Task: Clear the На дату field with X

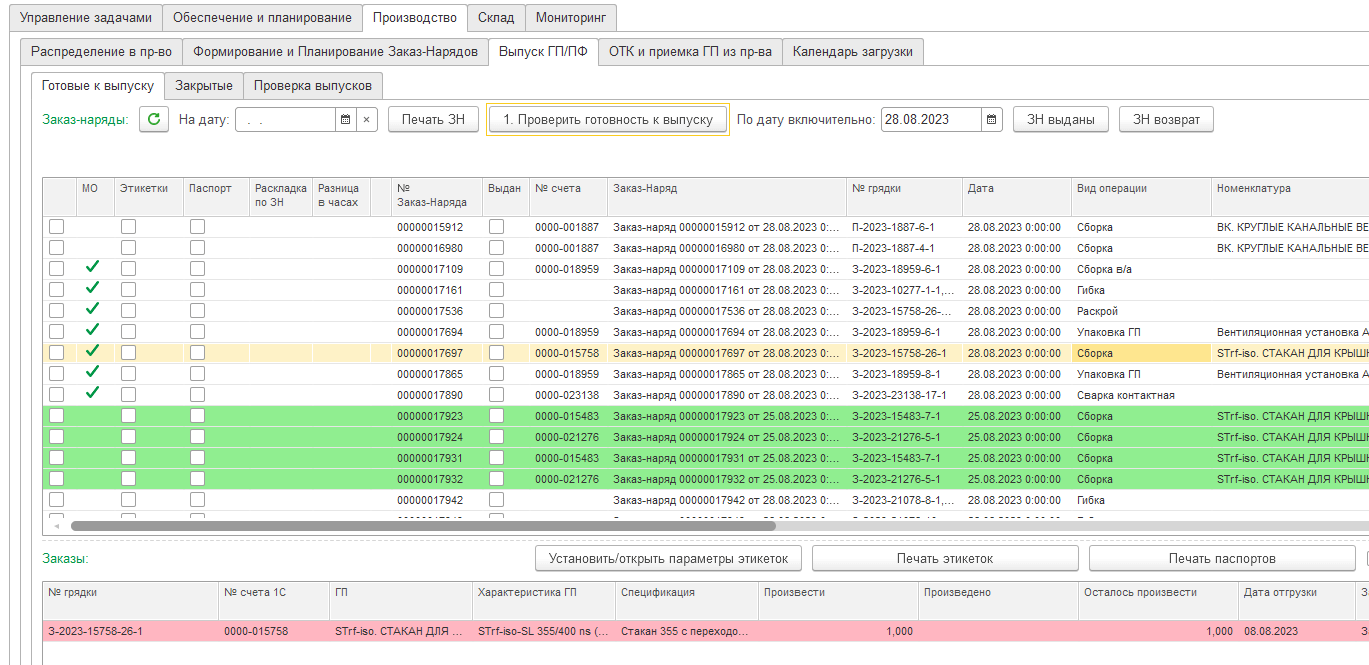Action: pyautogui.click(x=366, y=120)
